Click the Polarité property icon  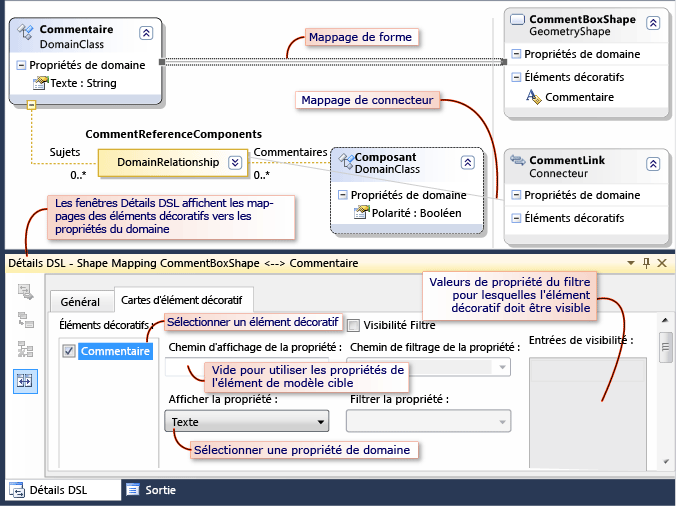pyautogui.click(x=362, y=212)
